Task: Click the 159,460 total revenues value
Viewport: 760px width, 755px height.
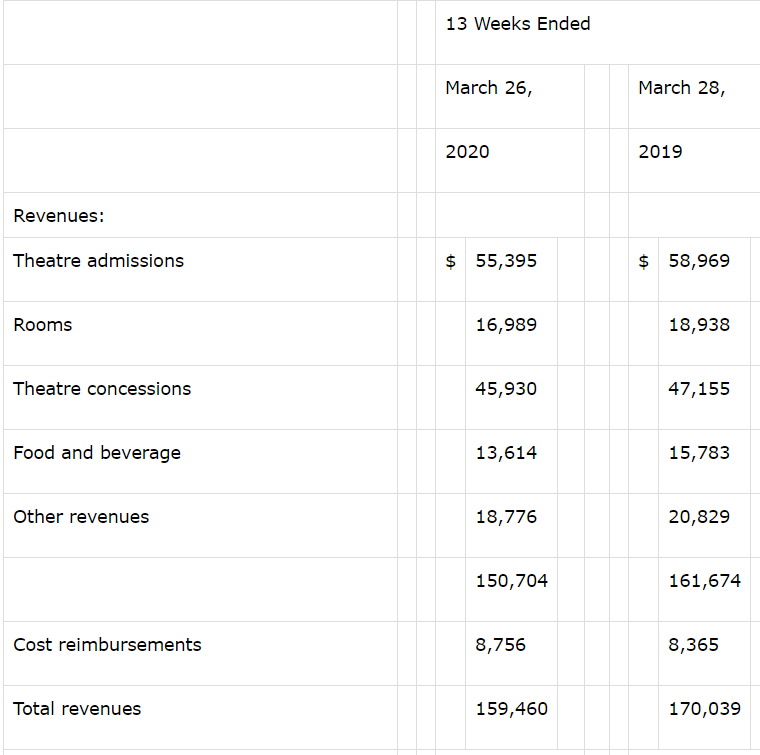Action: [511, 708]
